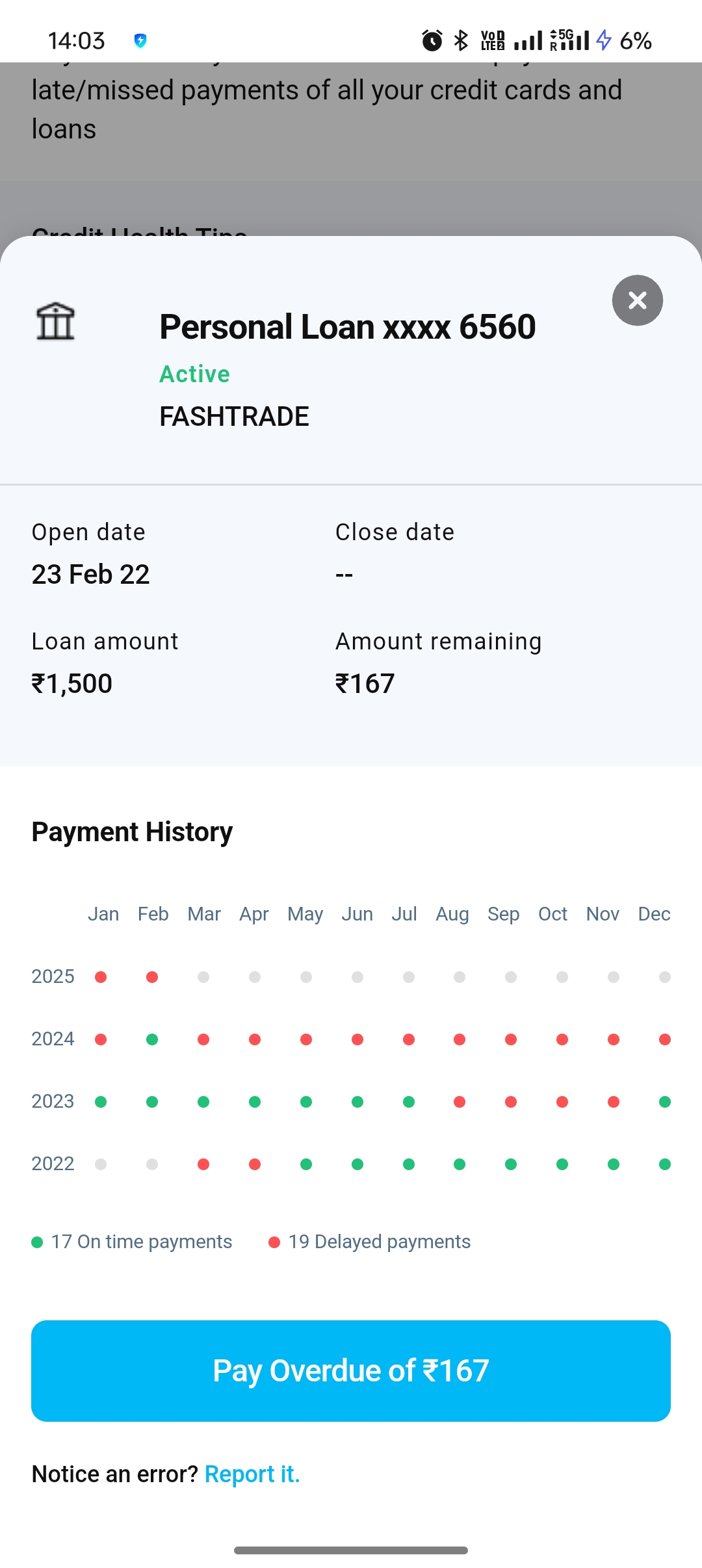
Task: Tap the green February 2024 payment dot
Action: tap(152, 1039)
